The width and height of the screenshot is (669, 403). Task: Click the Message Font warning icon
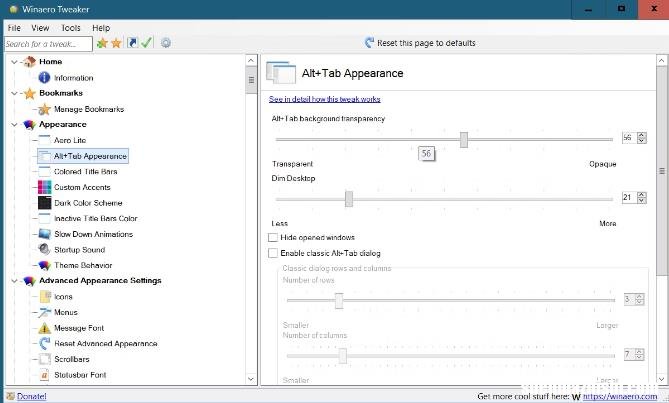coord(44,328)
